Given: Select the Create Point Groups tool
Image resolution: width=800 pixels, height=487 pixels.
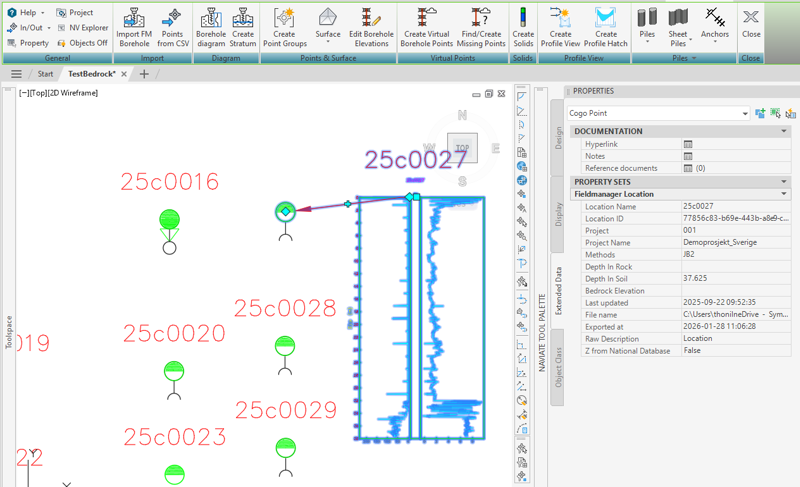Looking at the screenshot, I should [284, 18].
